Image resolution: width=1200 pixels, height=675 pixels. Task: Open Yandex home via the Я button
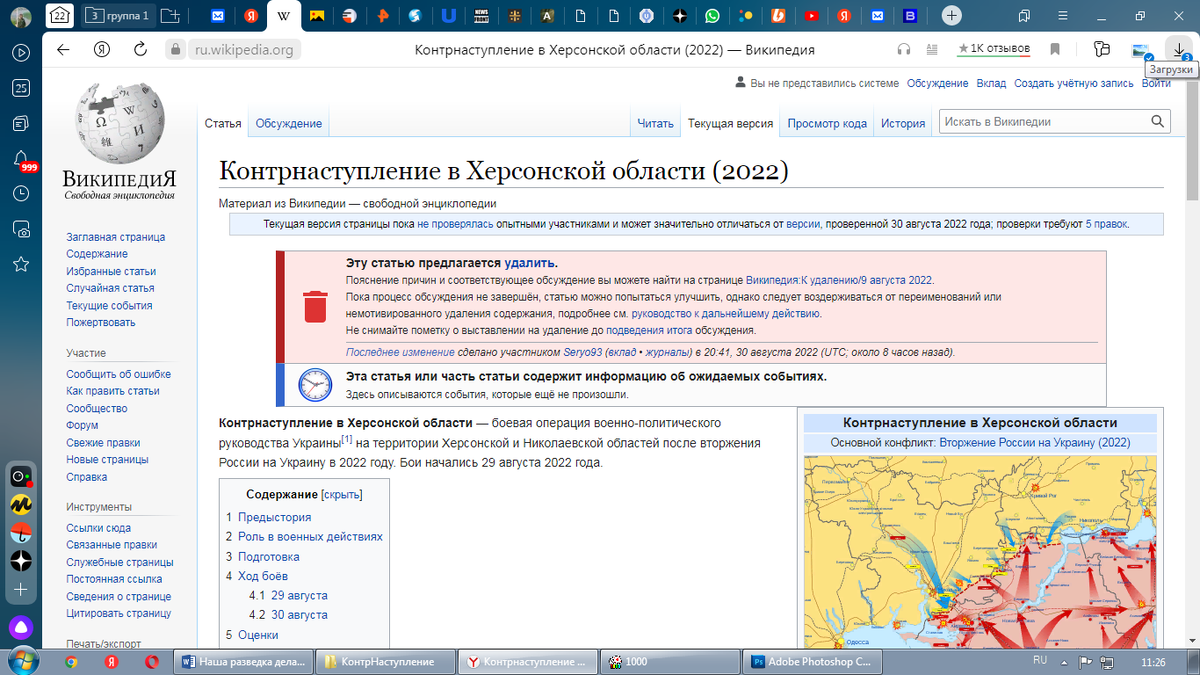tap(101, 50)
